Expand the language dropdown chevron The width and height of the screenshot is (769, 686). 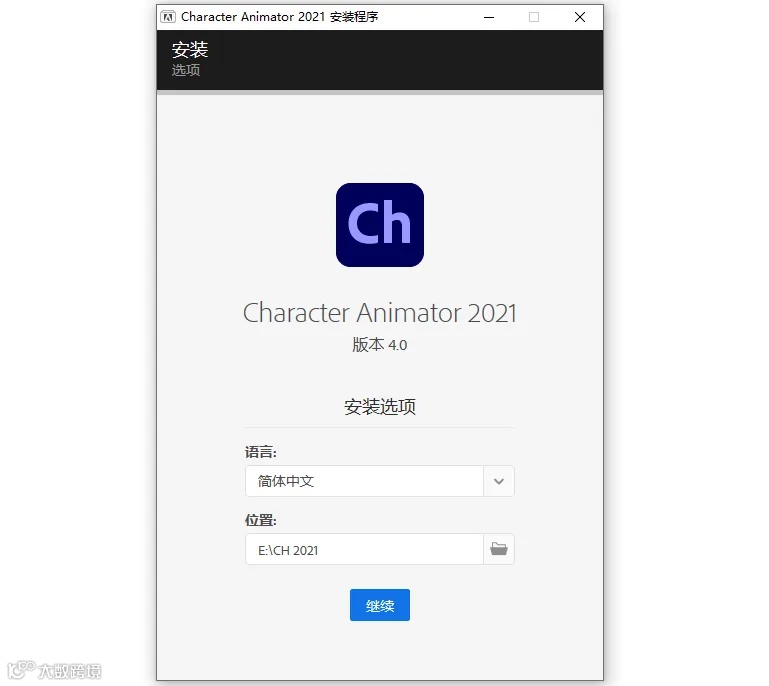point(499,481)
